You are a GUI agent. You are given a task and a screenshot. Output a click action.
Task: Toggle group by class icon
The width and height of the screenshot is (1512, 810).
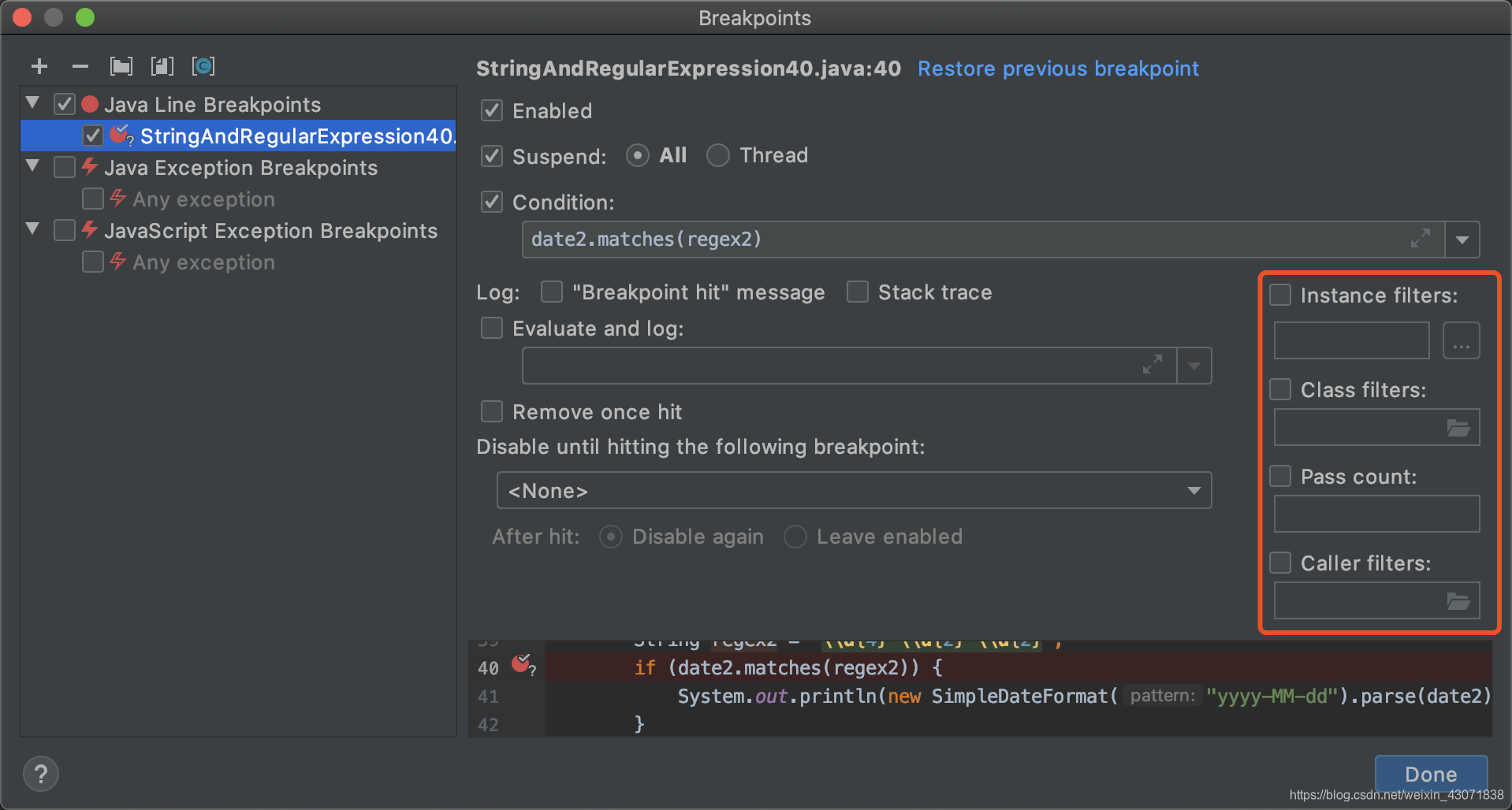point(203,66)
